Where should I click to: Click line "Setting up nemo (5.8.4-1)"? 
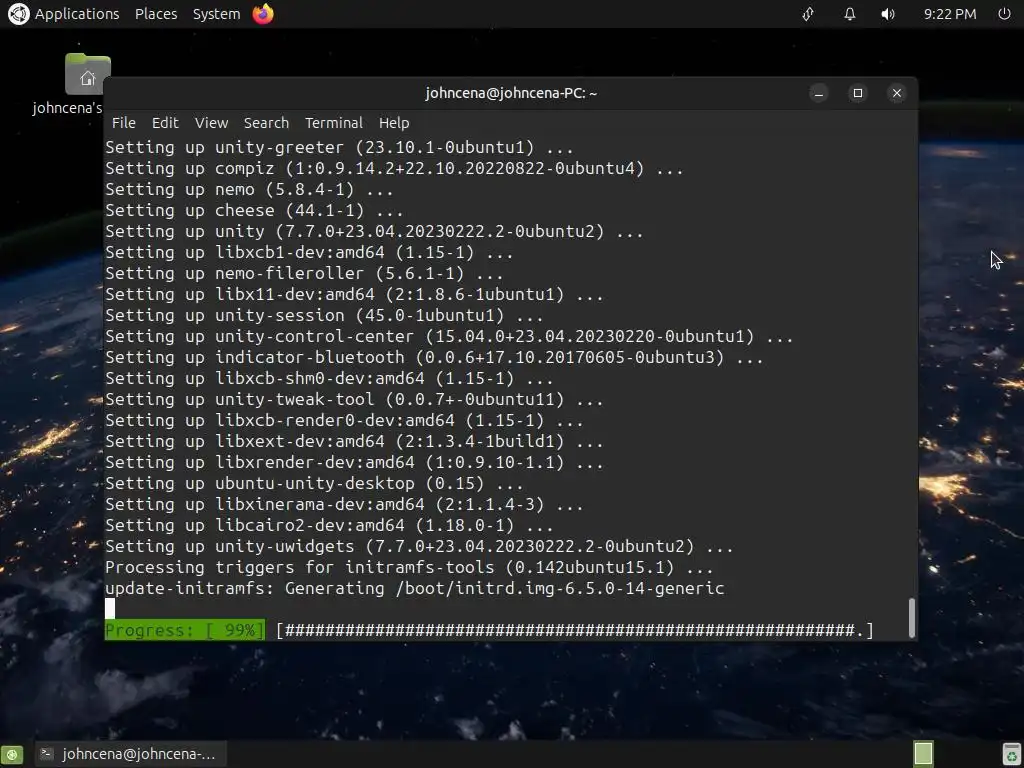point(249,189)
